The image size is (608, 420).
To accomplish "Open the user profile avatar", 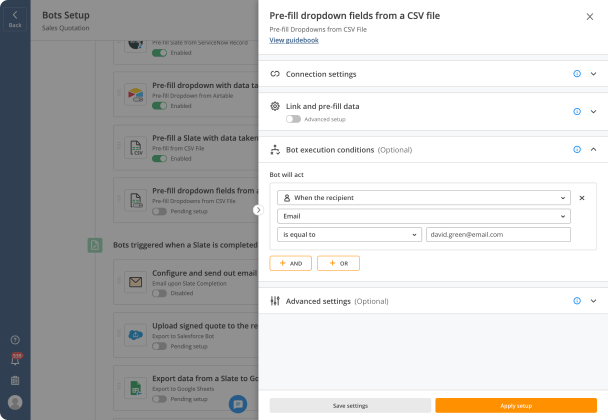I will (15, 402).
